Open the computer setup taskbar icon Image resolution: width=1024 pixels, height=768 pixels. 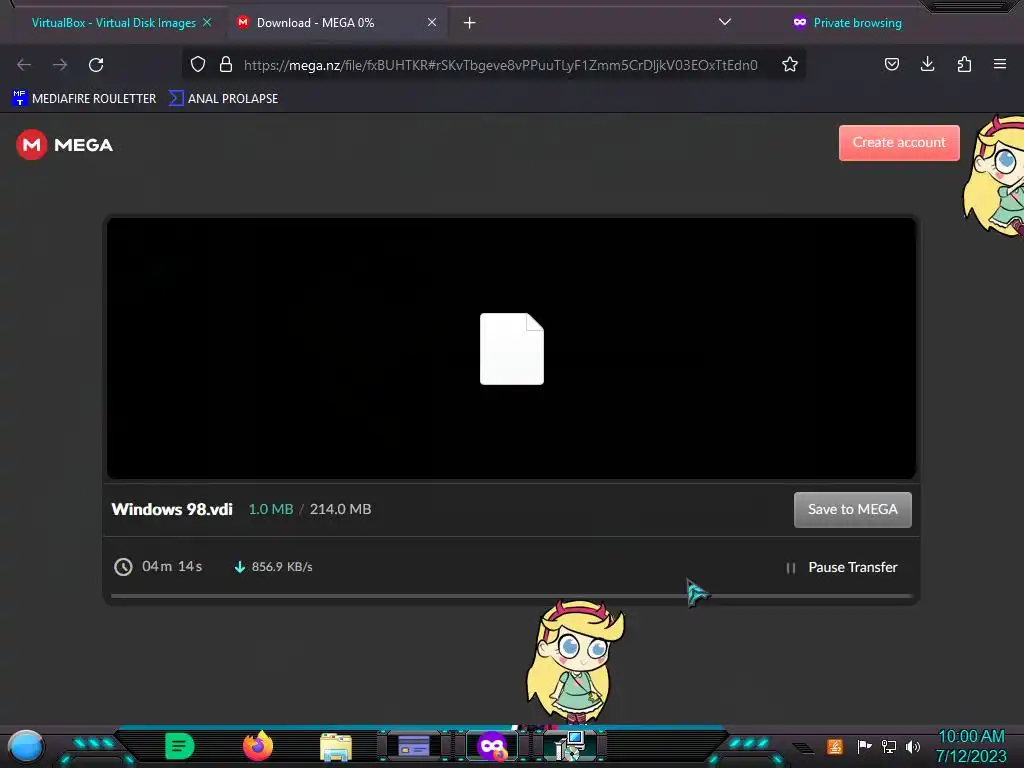point(569,746)
